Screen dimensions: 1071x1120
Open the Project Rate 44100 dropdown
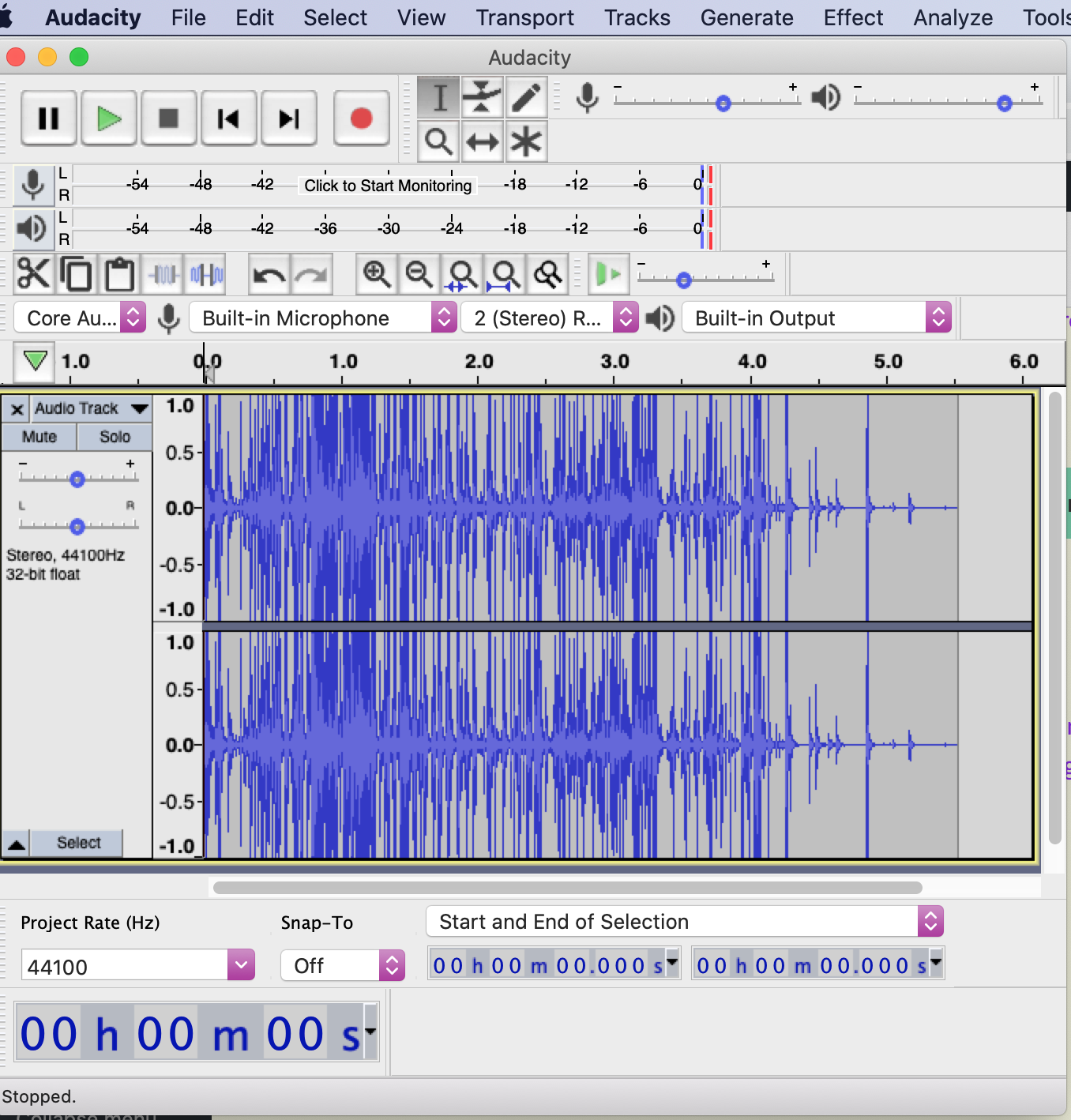click(241, 964)
